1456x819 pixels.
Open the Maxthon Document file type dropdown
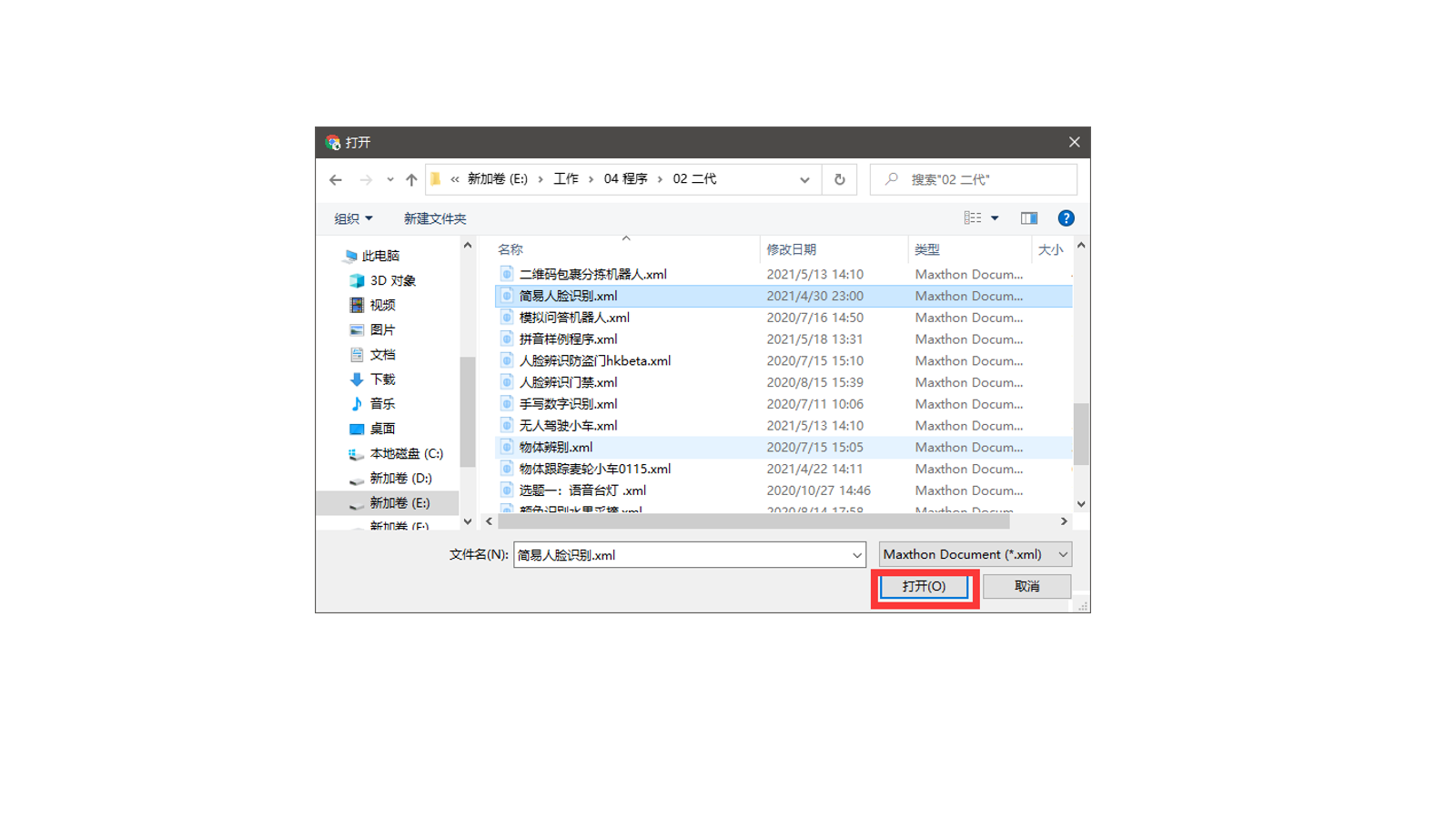[x=975, y=554]
